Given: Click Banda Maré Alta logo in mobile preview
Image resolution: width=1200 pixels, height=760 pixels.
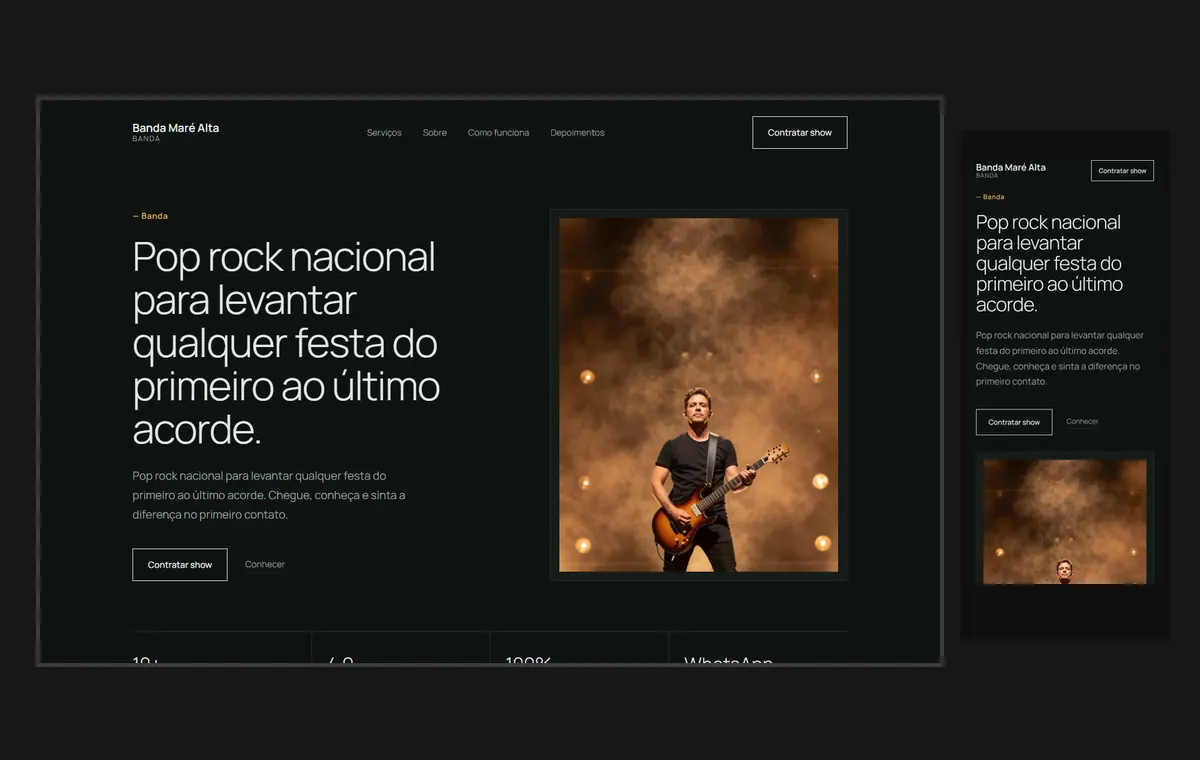Looking at the screenshot, I should pos(1011,170).
